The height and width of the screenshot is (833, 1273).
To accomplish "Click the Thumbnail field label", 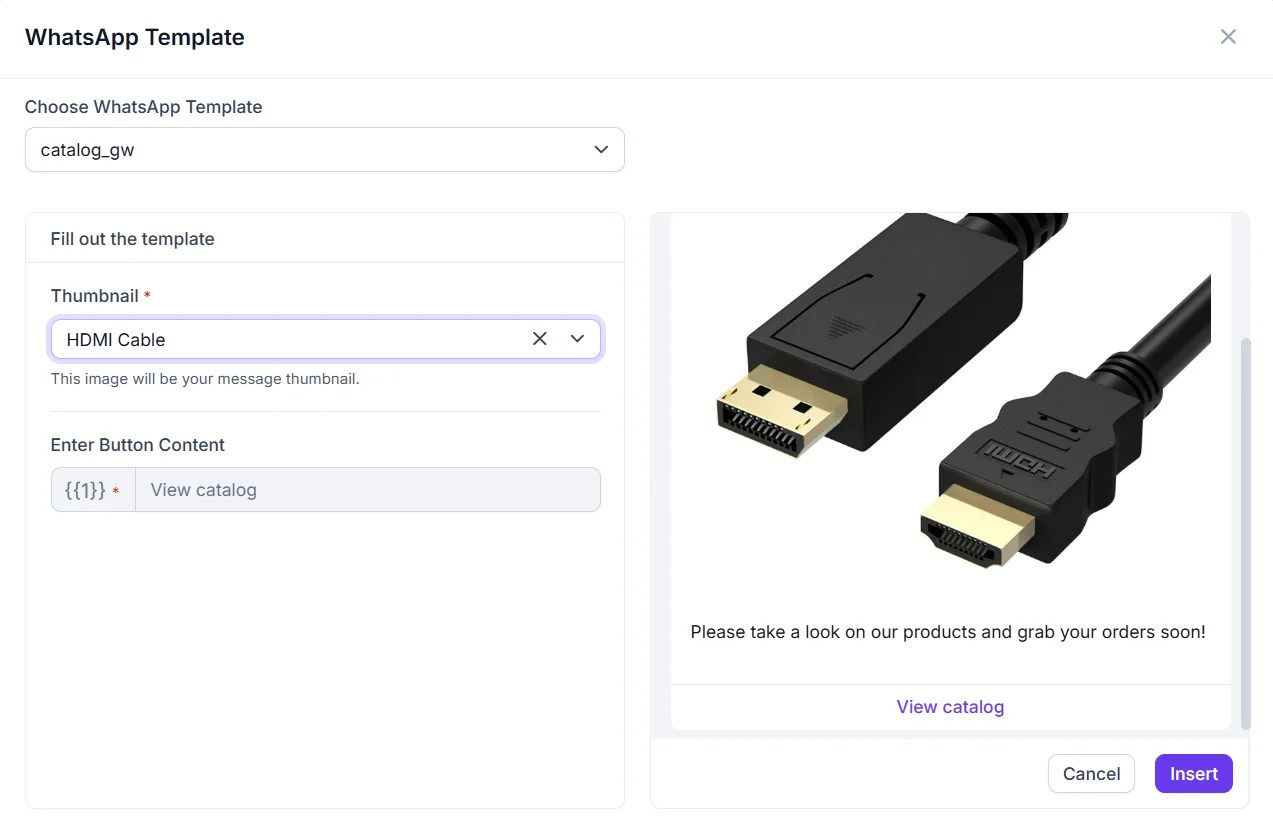I will pos(95,296).
